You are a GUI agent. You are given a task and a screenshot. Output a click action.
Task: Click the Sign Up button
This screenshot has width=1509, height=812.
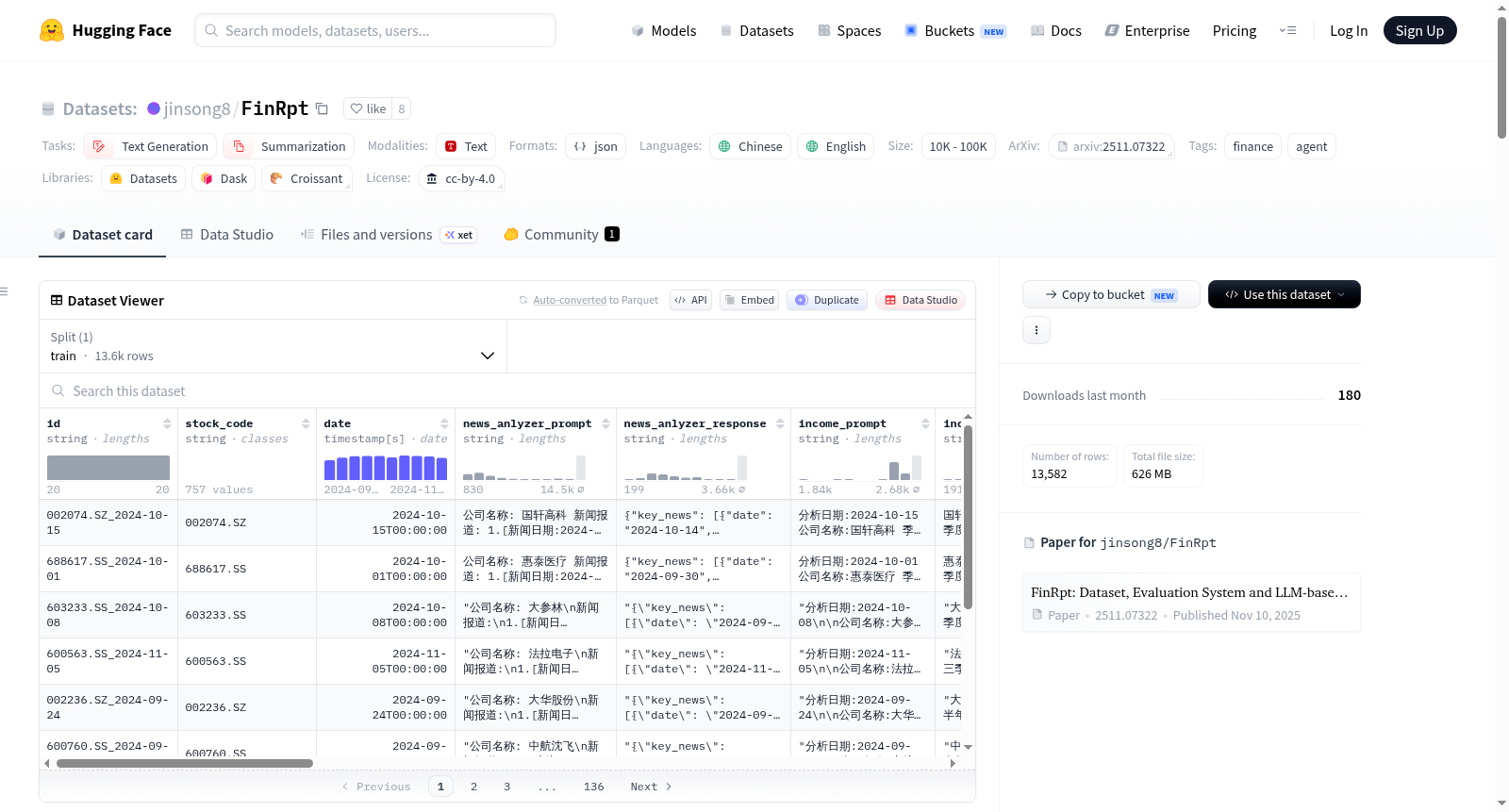(1419, 30)
